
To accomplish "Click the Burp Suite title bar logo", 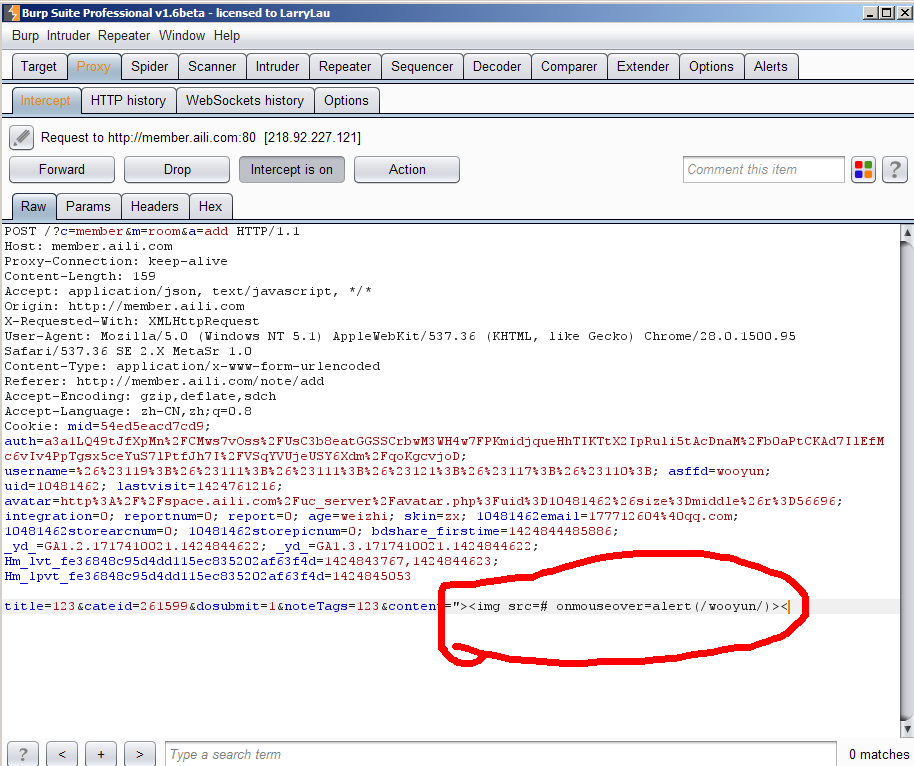I will point(12,12).
